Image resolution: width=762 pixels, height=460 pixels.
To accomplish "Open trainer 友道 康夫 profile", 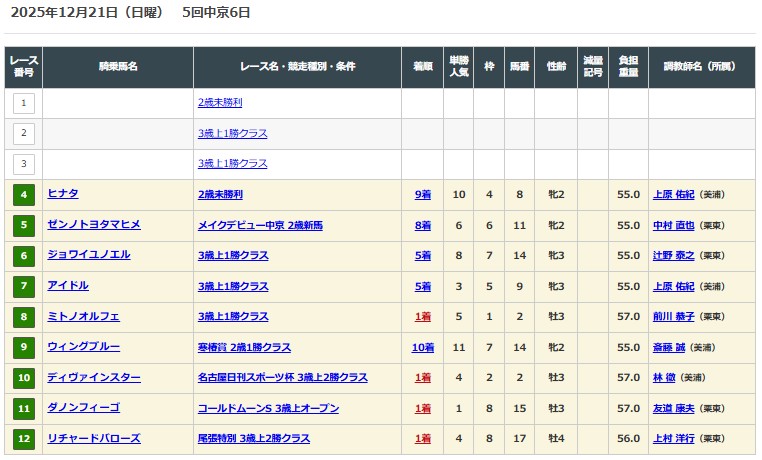I will point(673,409).
